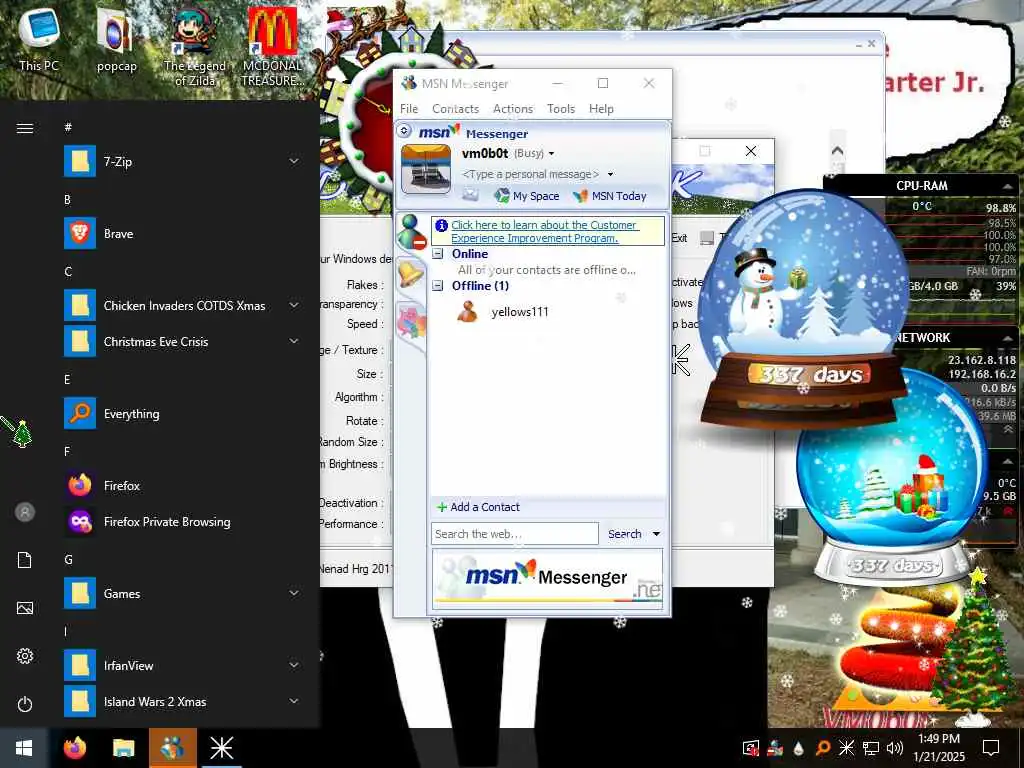Expand the IrfanView folder chevron
This screenshot has width=1024, height=768.
click(x=294, y=665)
